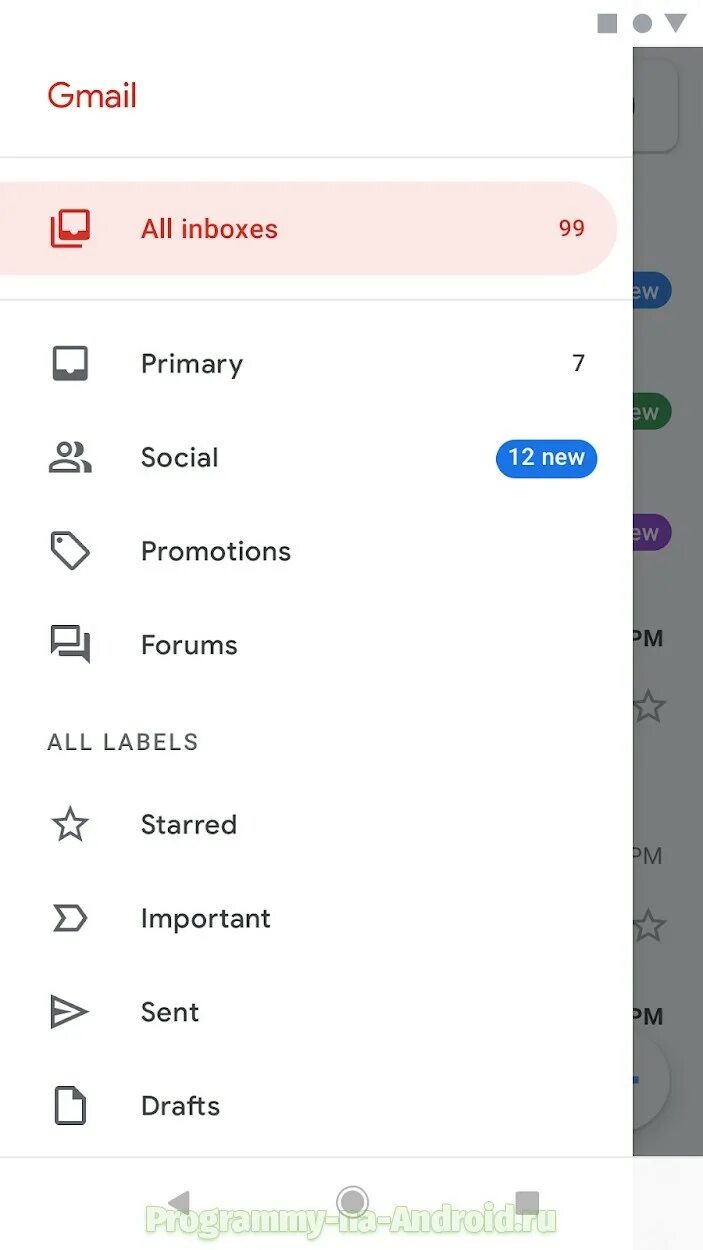The width and height of the screenshot is (703, 1250).
Task: Open the All inboxes label
Action: (x=209, y=229)
